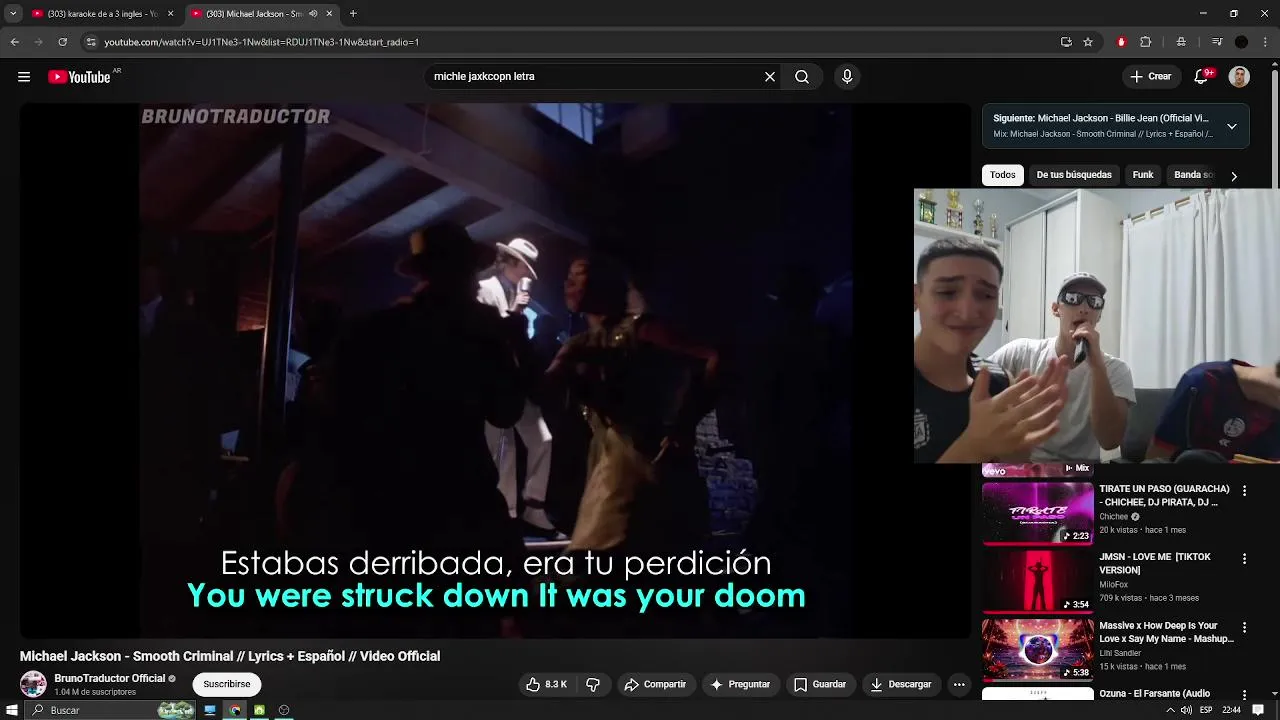Click the magnifier search button
Image resolution: width=1280 pixels, height=720 pixels.
(802, 77)
